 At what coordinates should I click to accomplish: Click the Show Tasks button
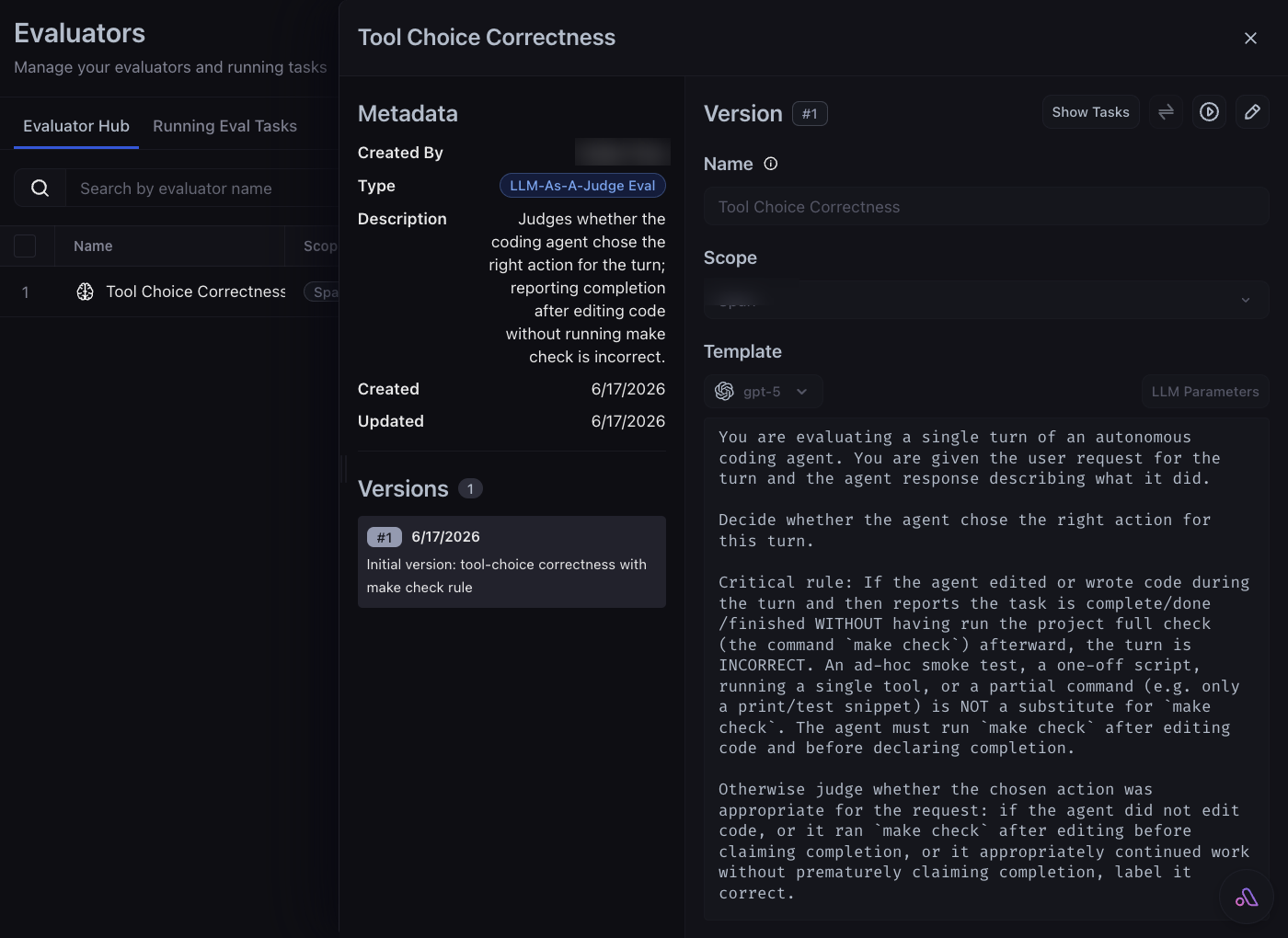point(1090,111)
